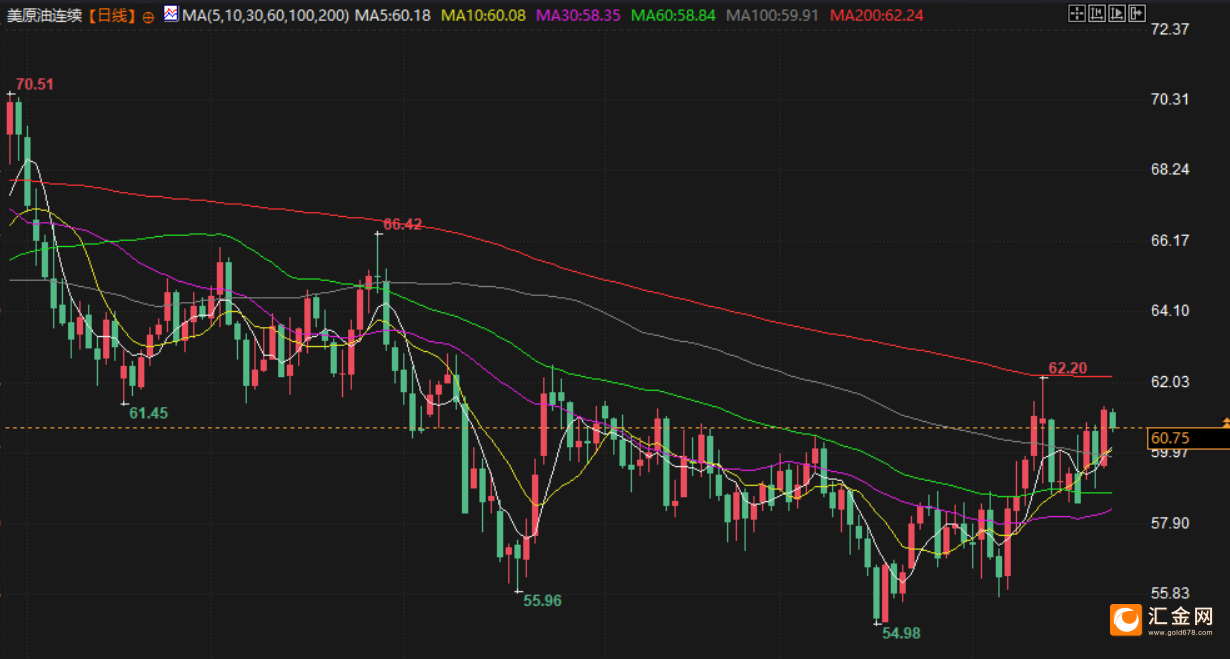
Task: Open the MA indicator chart icon
Action: tap(170, 15)
